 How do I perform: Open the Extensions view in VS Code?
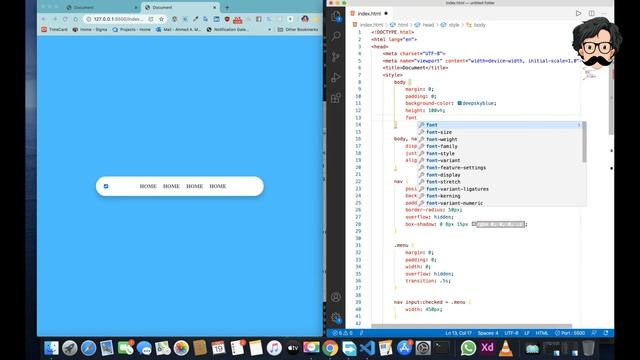click(336, 98)
